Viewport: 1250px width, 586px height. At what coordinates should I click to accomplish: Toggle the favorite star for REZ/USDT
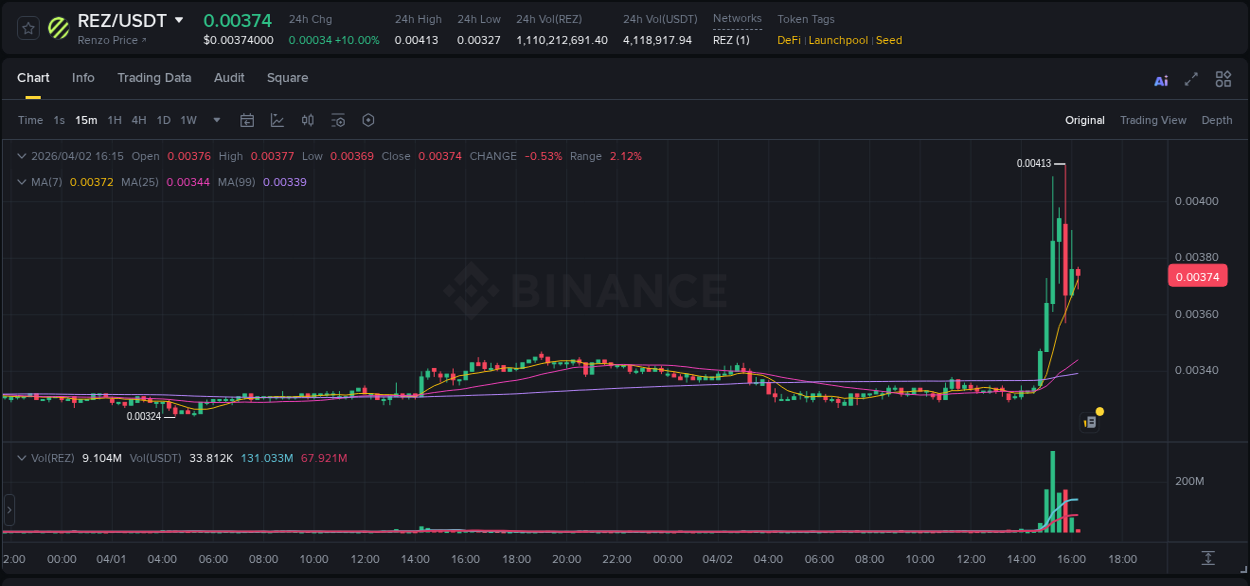click(27, 28)
